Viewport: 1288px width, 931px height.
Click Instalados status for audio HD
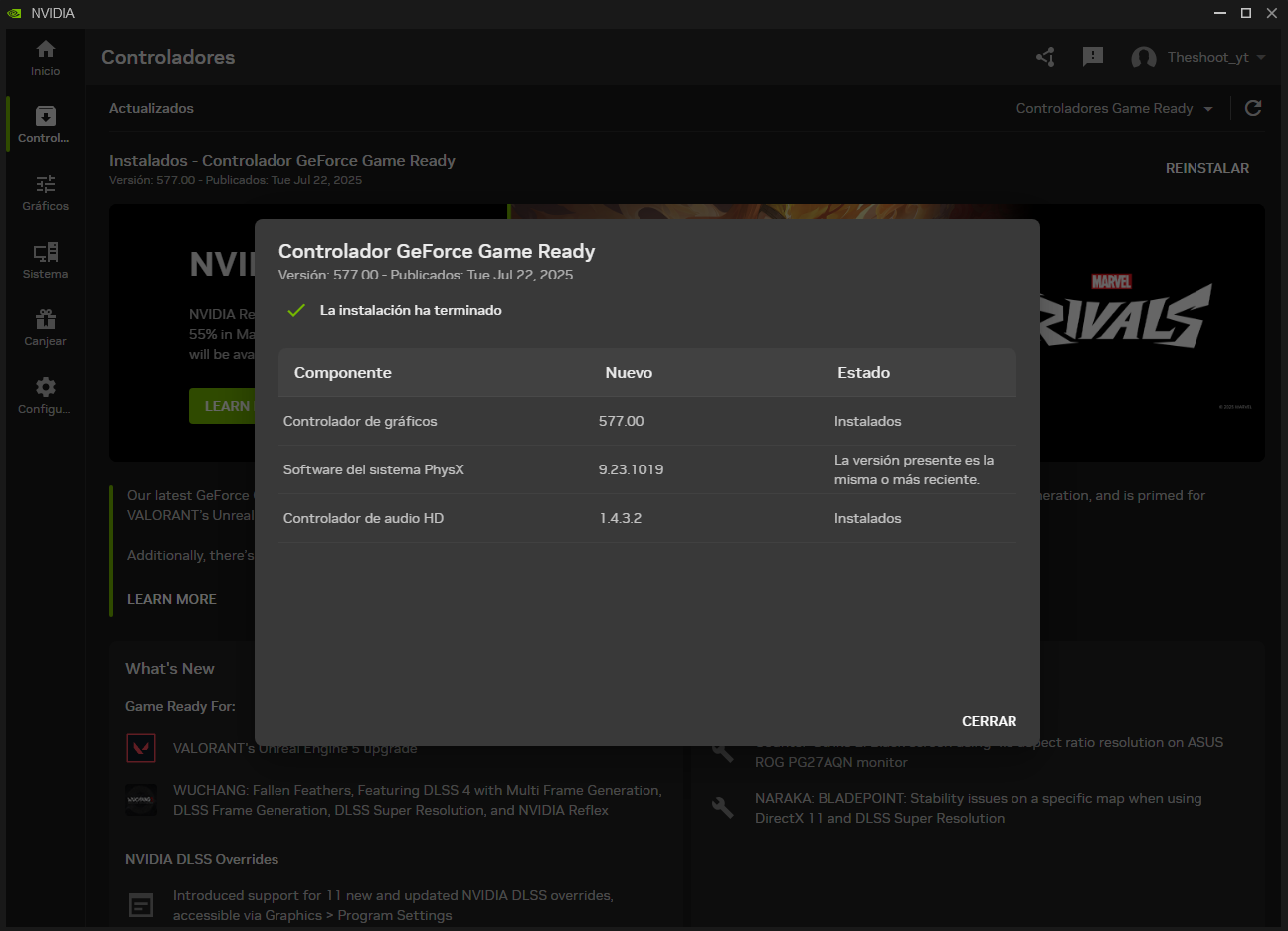[x=867, y=518]
